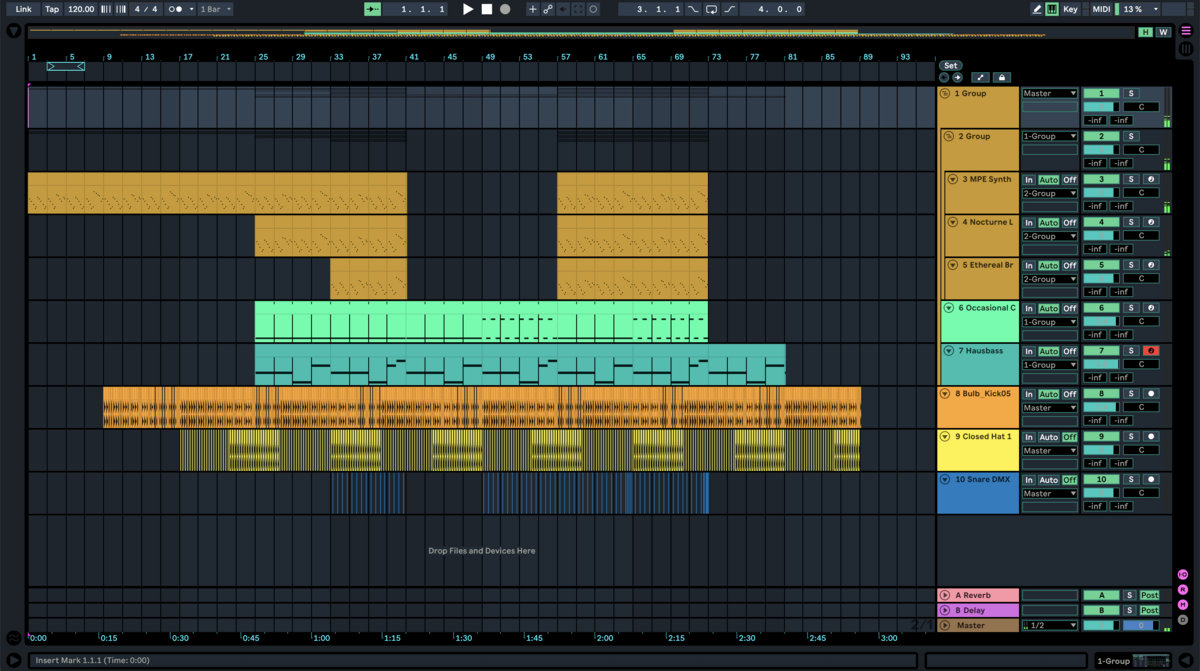Disarm the 7 Hausbass track
The height and width of the screenshot is (671, 1200).
pyautogui.click(x=1151, y=351)
